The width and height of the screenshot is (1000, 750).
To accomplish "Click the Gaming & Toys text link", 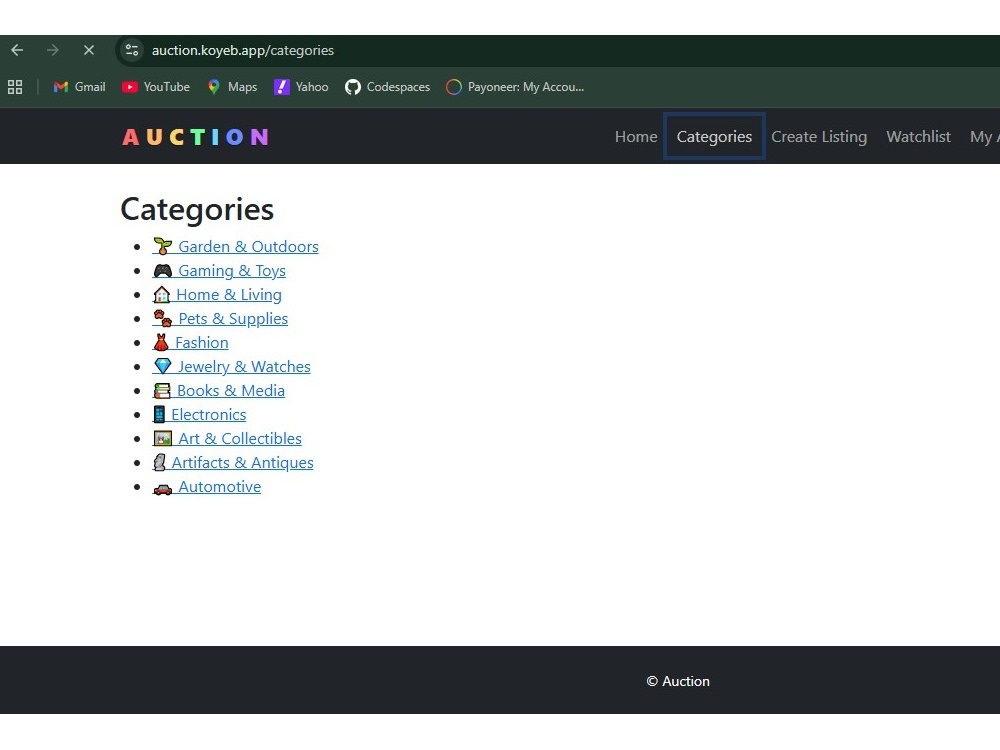I will coord(232,271).
